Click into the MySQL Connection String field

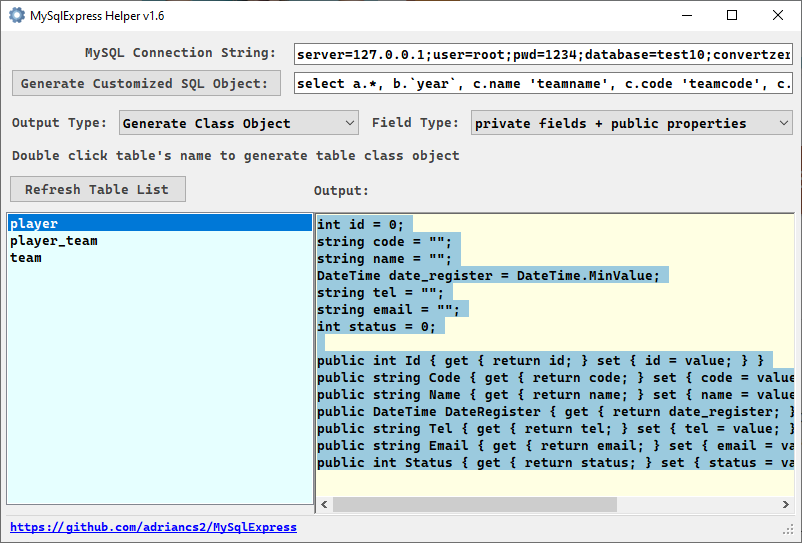543,54
